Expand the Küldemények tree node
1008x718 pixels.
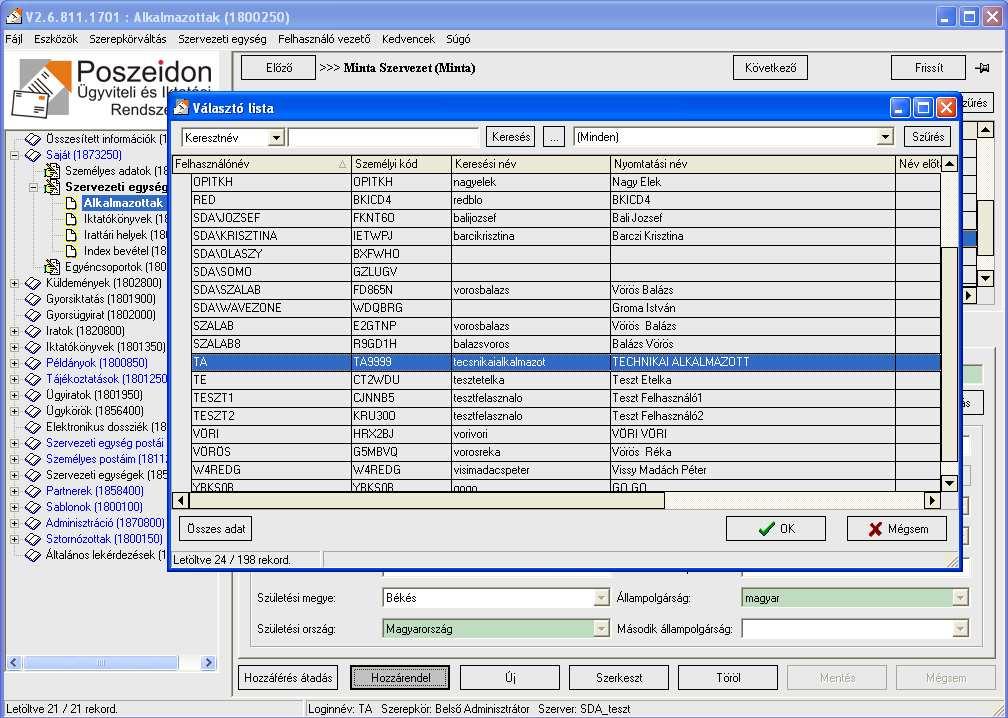pyautogui.click(x=14, y=283)
